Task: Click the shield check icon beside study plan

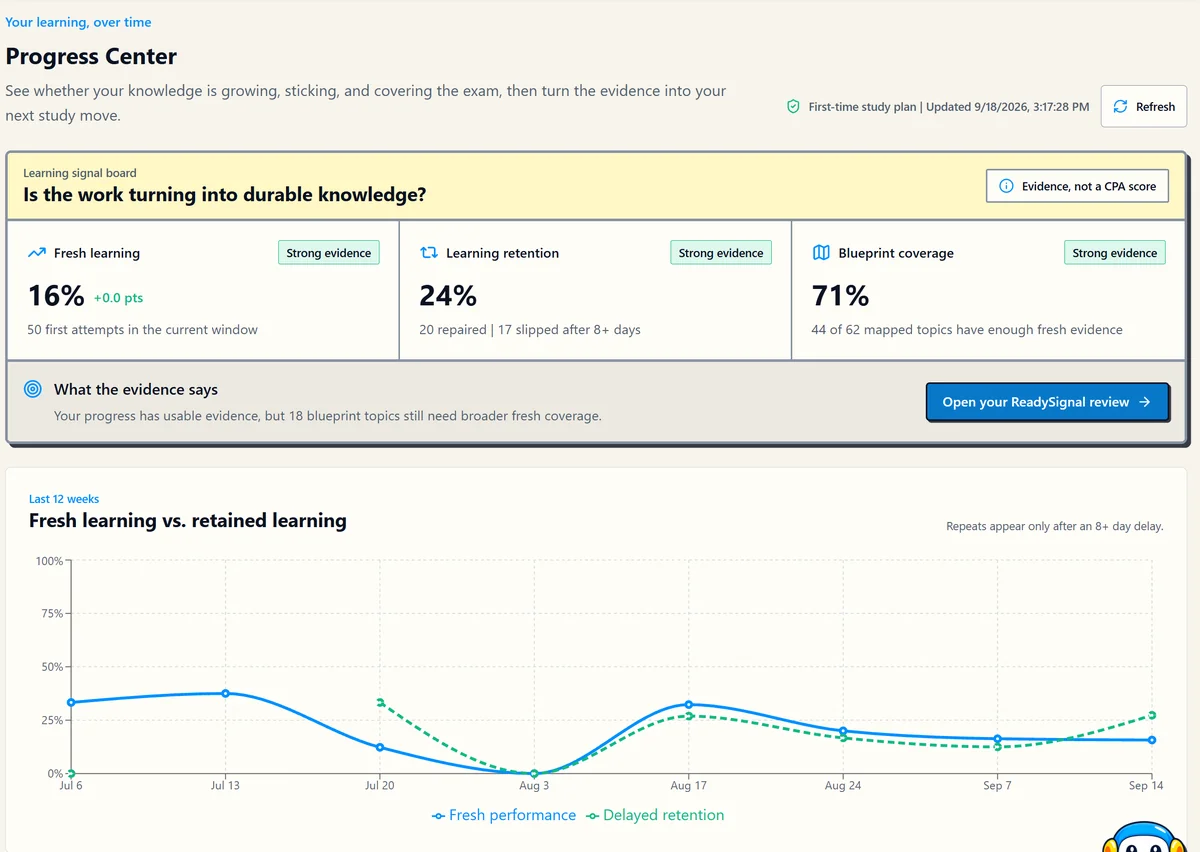Action: (793, 106)
